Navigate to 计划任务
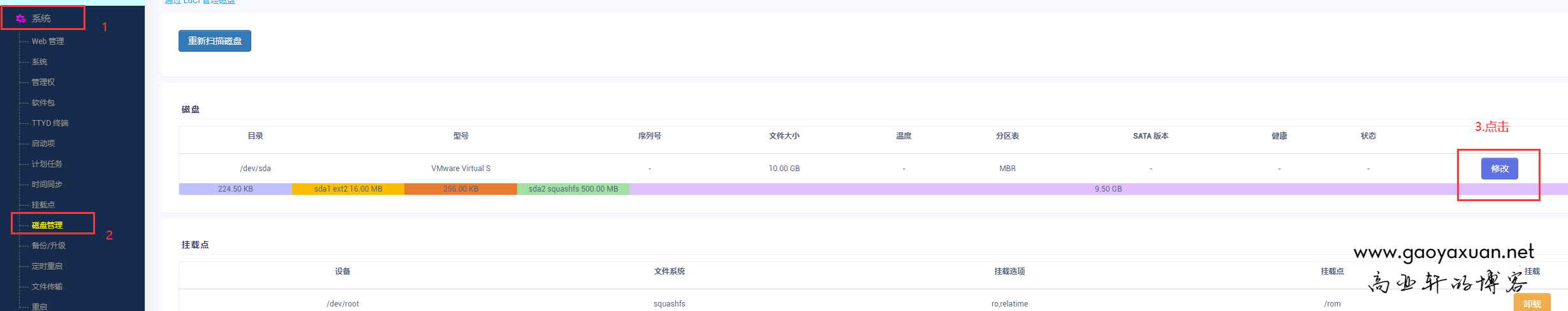This screenshot has height=311, width=1568. [47, 164]
